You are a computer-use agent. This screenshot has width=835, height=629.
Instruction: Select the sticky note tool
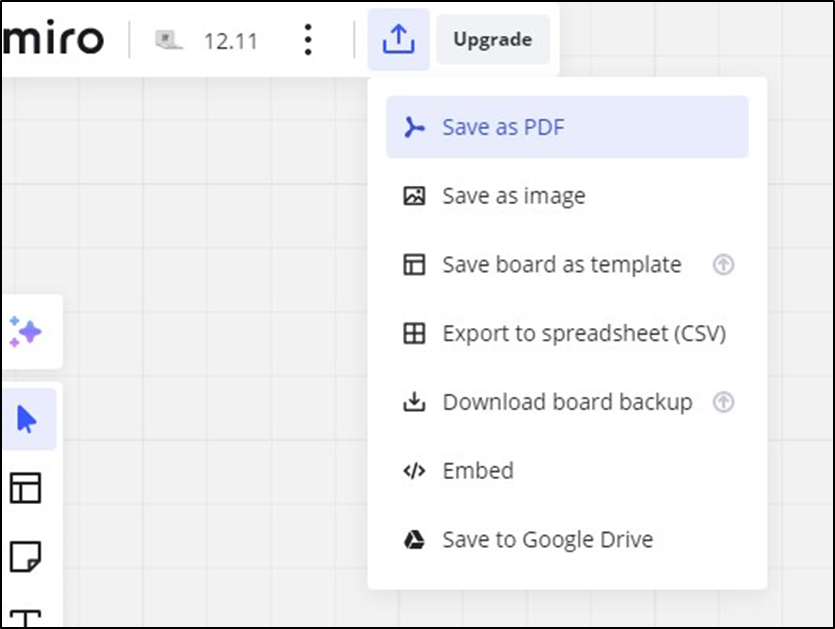point(26,557)
